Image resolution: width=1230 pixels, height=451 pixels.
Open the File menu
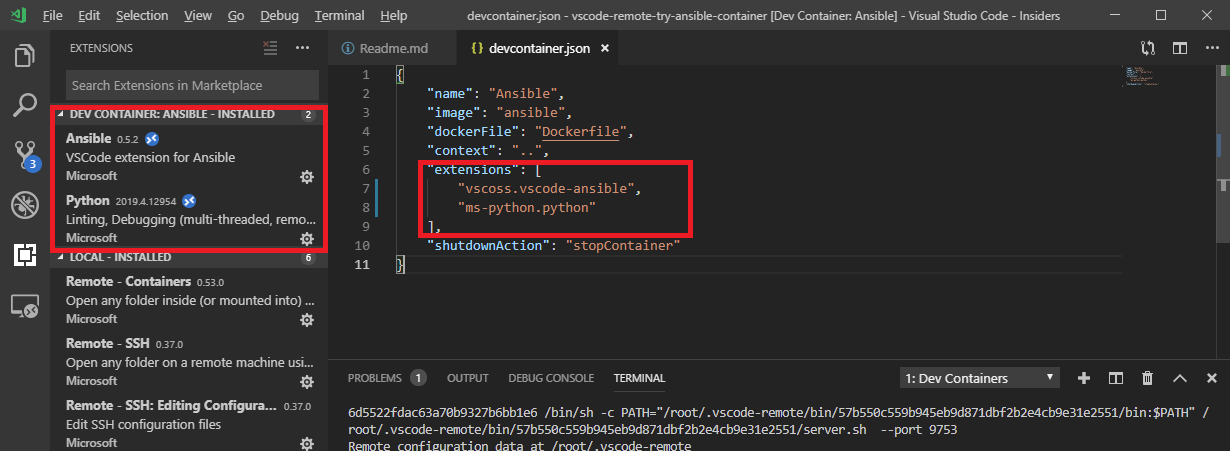tap(53, 16)
